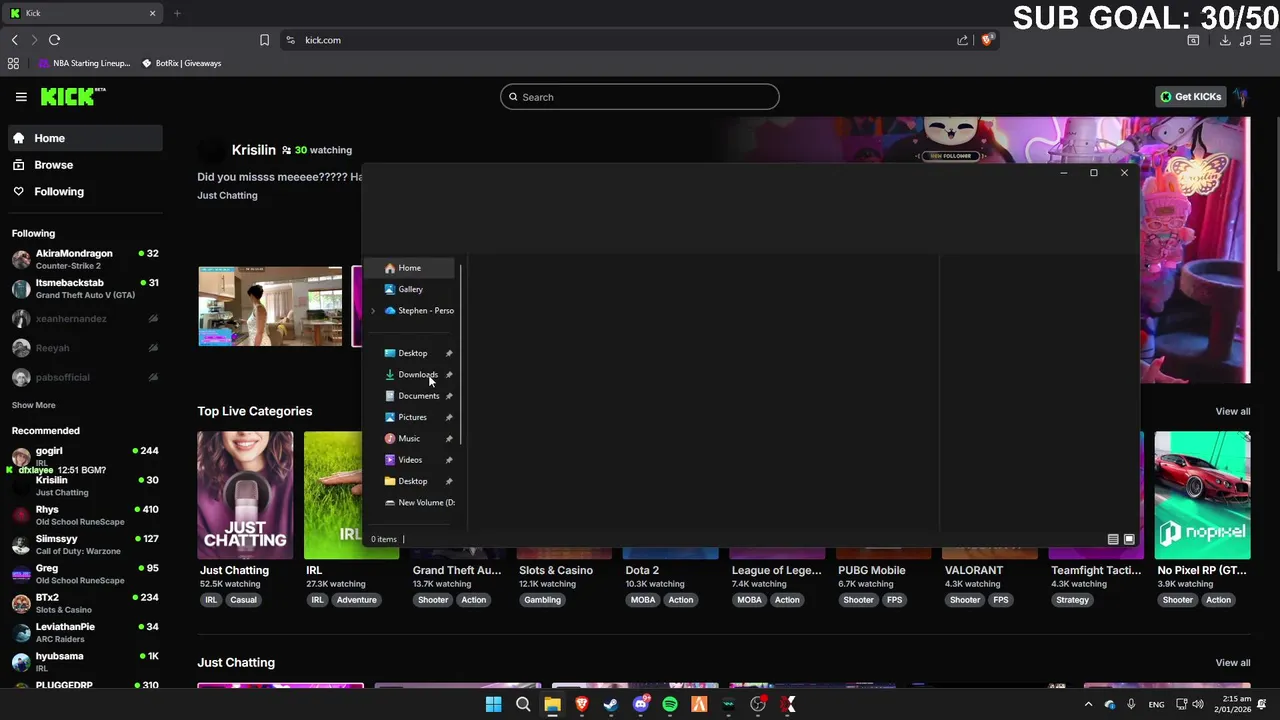Open a new browser tab with plus
Viewport: 1280px width, 720px height.
coord(177,13)
